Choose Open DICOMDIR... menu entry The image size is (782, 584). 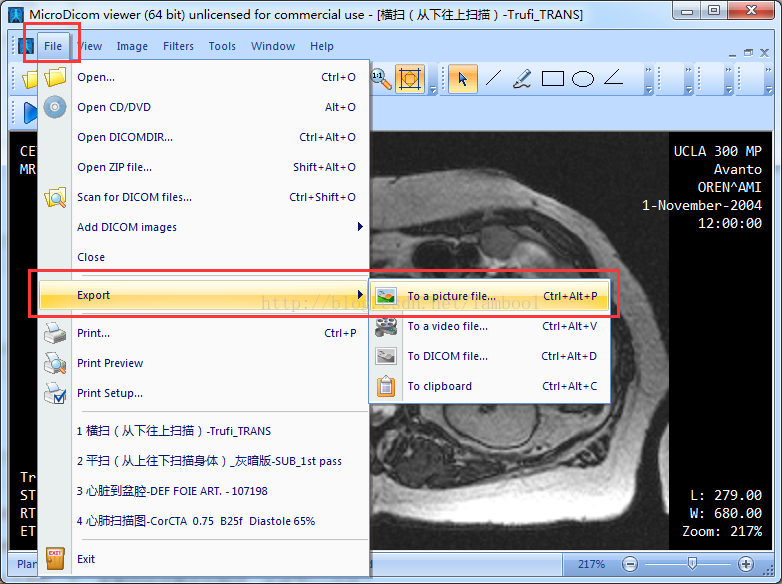[204, 137]
